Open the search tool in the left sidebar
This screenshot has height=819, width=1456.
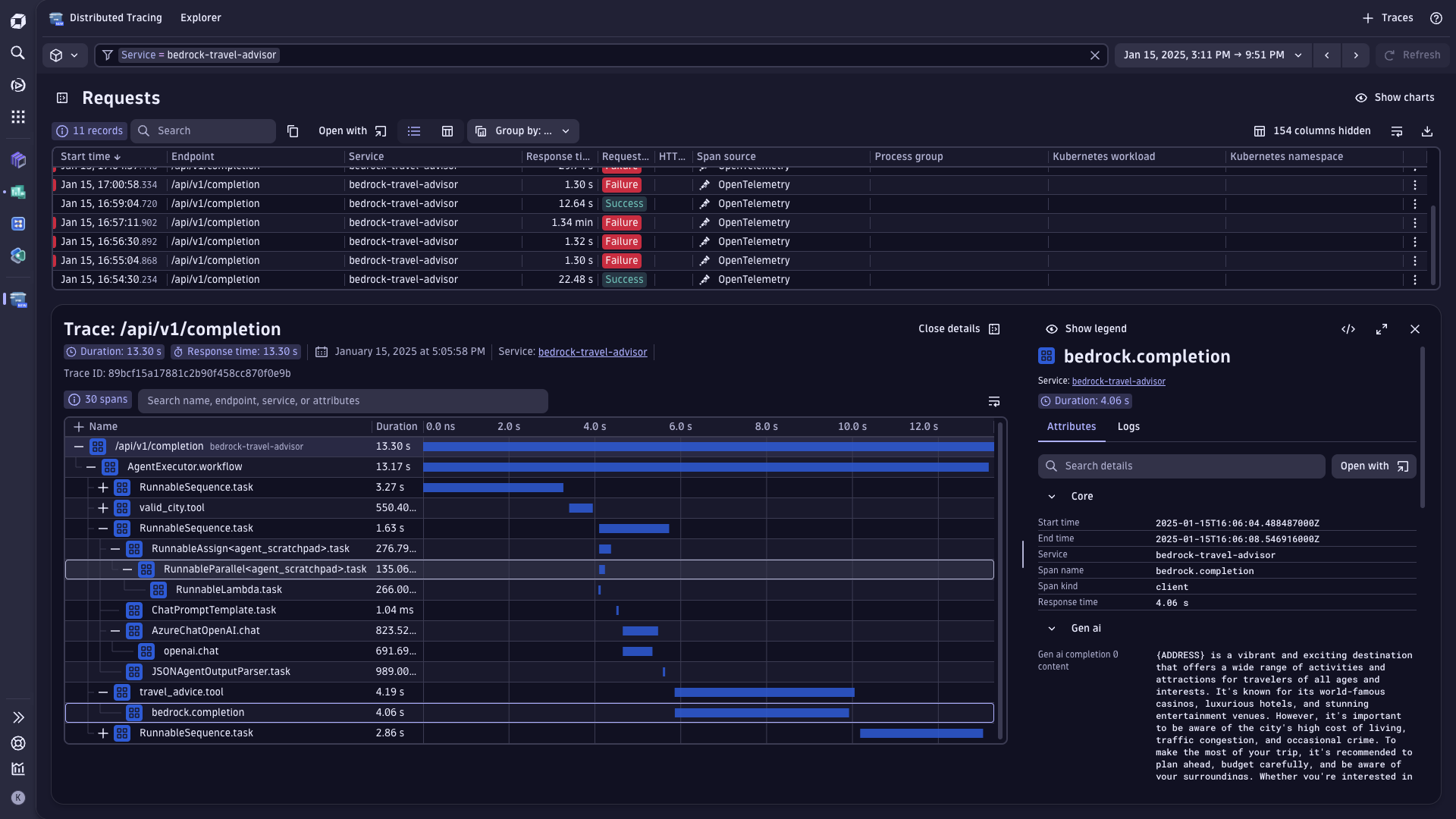point(18,53)
